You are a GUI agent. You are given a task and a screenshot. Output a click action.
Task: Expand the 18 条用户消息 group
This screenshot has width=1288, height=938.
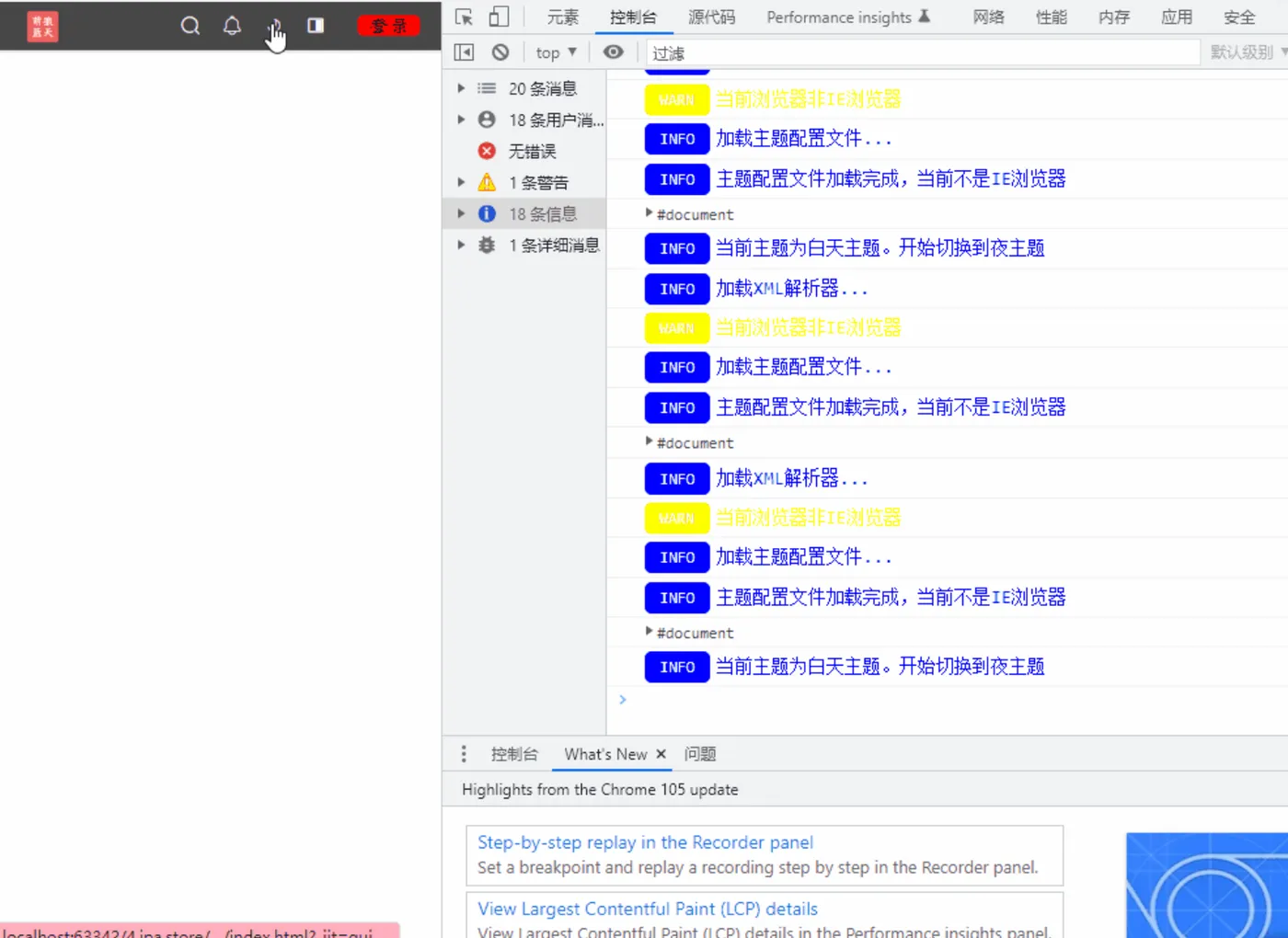[x=461, y=120]
